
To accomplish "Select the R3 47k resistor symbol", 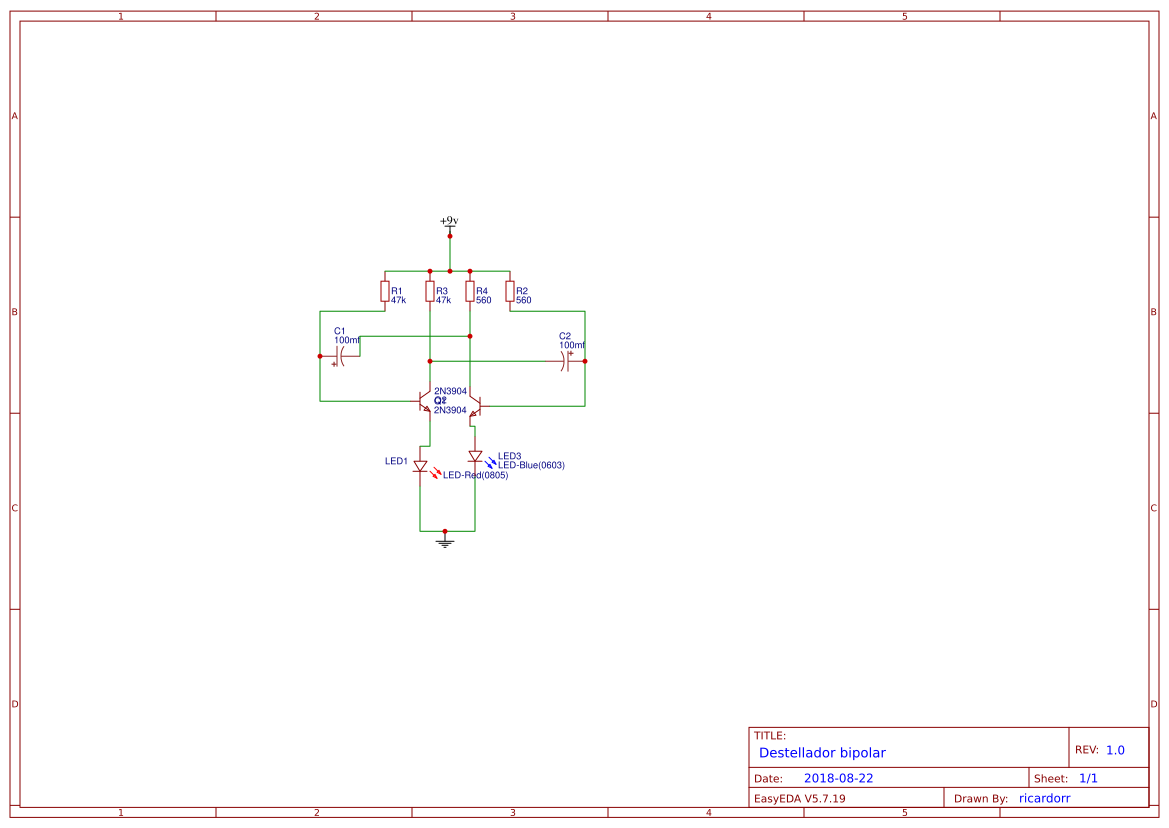I will (429, 290).
